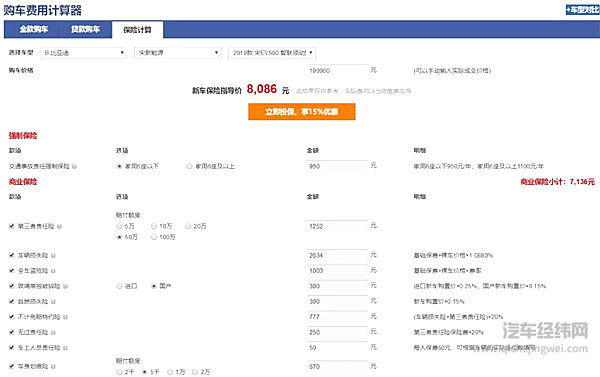Screen dimensions: 600x377
Task: Uncheck the 第三者责任险 checkbox
Action: click(x=11, y=226)
